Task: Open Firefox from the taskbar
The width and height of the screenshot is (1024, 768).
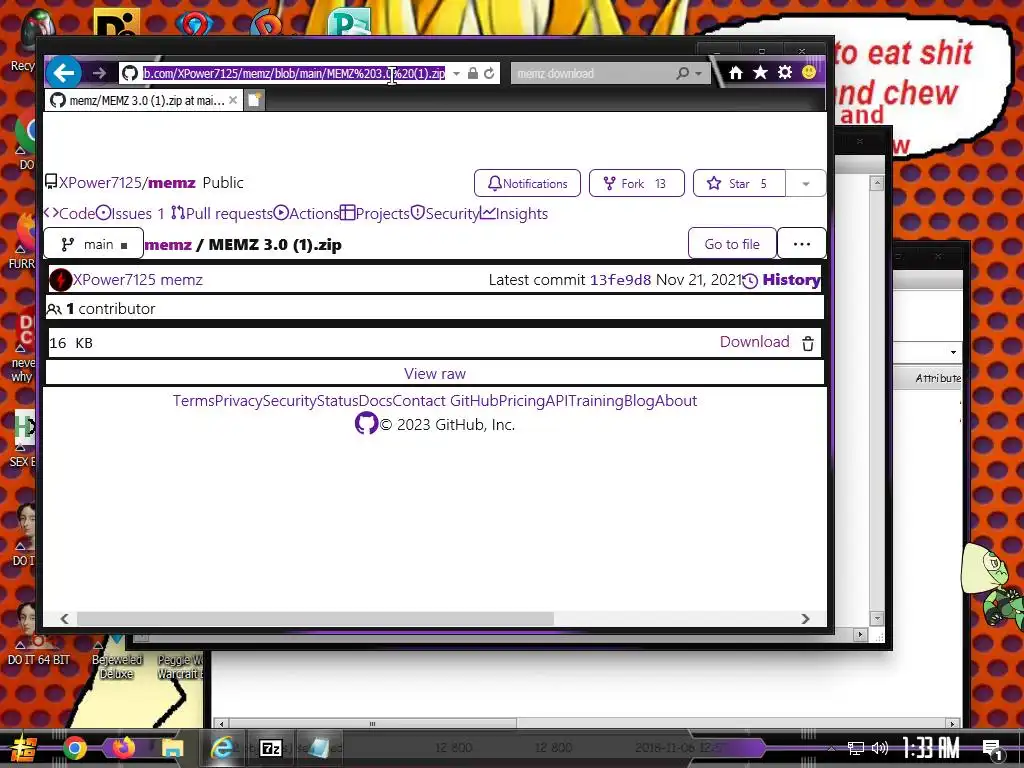Action: point(123,747)
